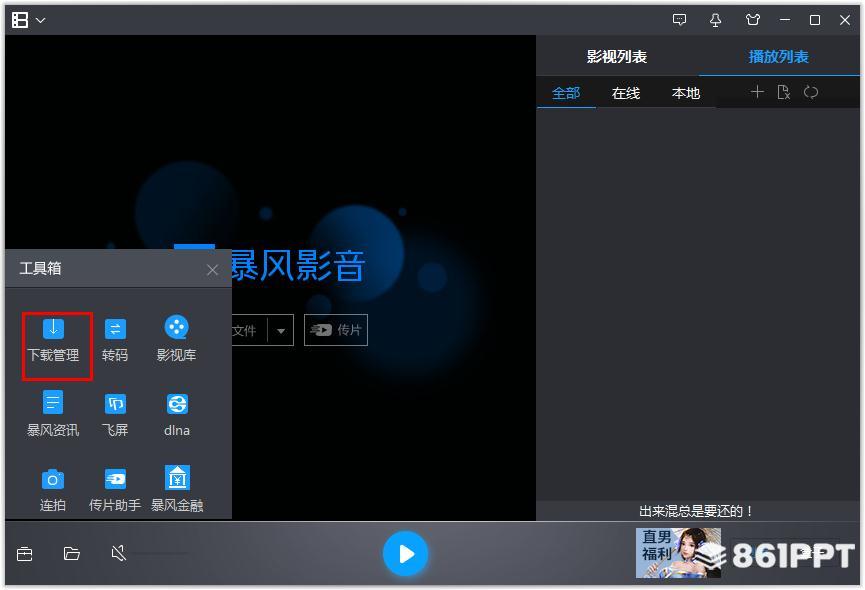Screen dimensions: 865x590
Task: Open the Baofeng Finance (暴风金融) tool
Action: pyautogui.click(x=177, y=490)
